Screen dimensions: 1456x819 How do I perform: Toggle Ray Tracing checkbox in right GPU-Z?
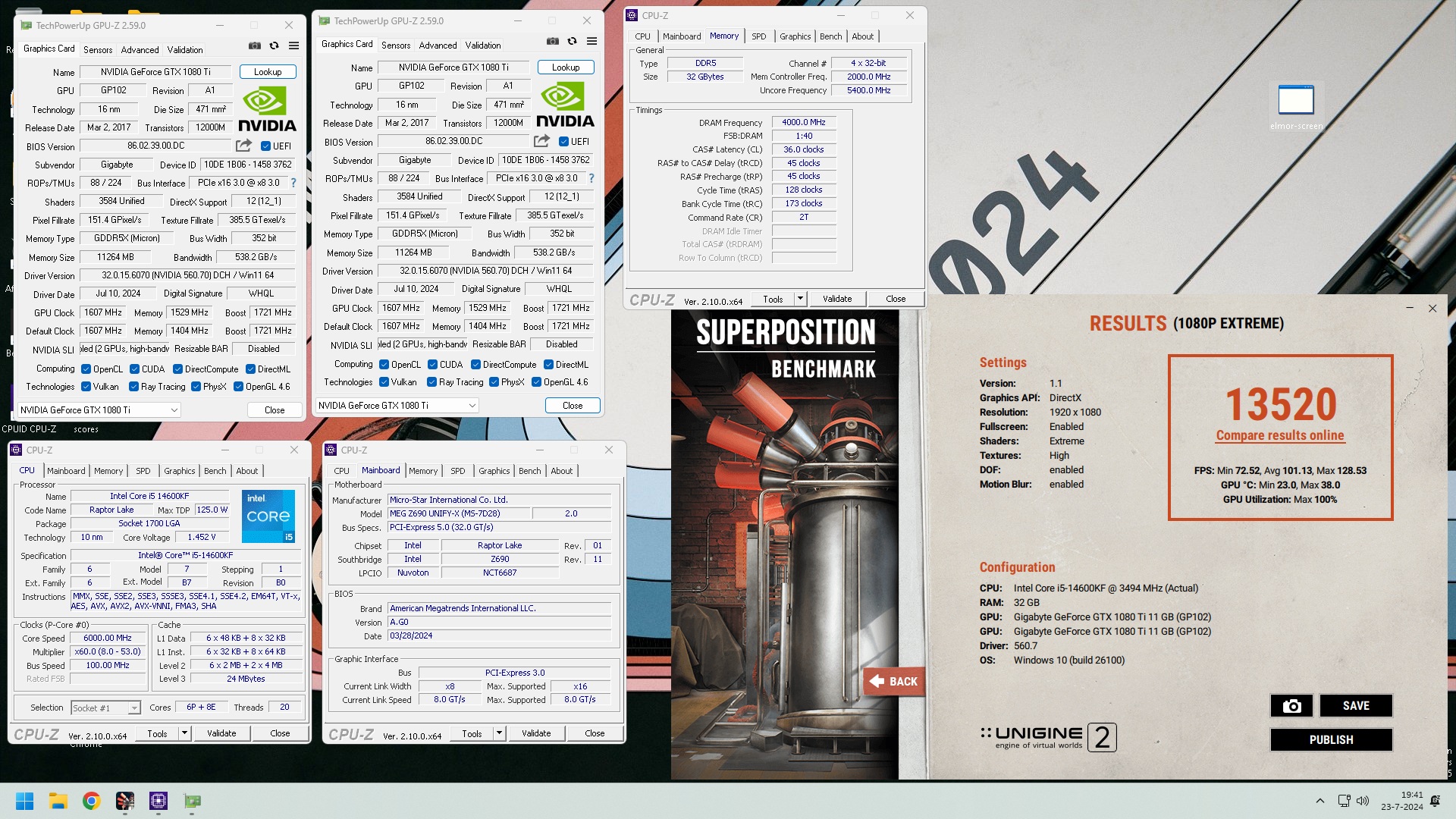click(x=431, y=382)
